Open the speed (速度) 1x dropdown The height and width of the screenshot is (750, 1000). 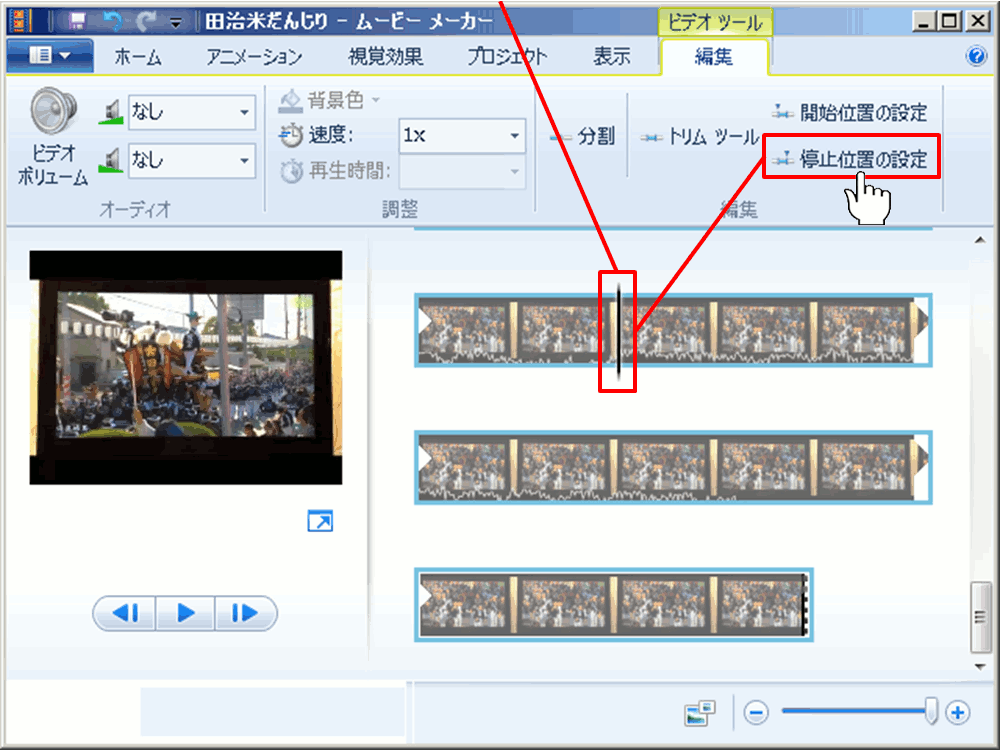pos(515,136)
